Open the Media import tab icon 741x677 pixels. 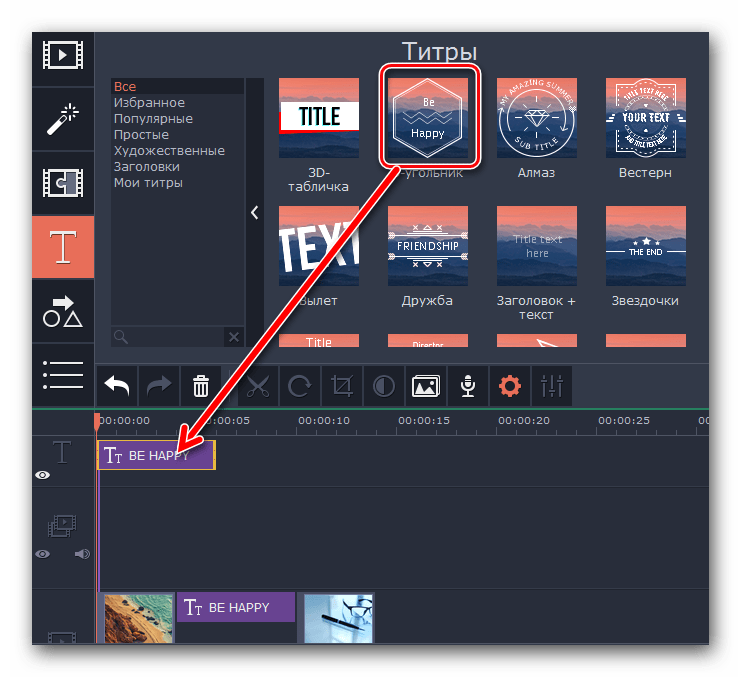(63, 55)
